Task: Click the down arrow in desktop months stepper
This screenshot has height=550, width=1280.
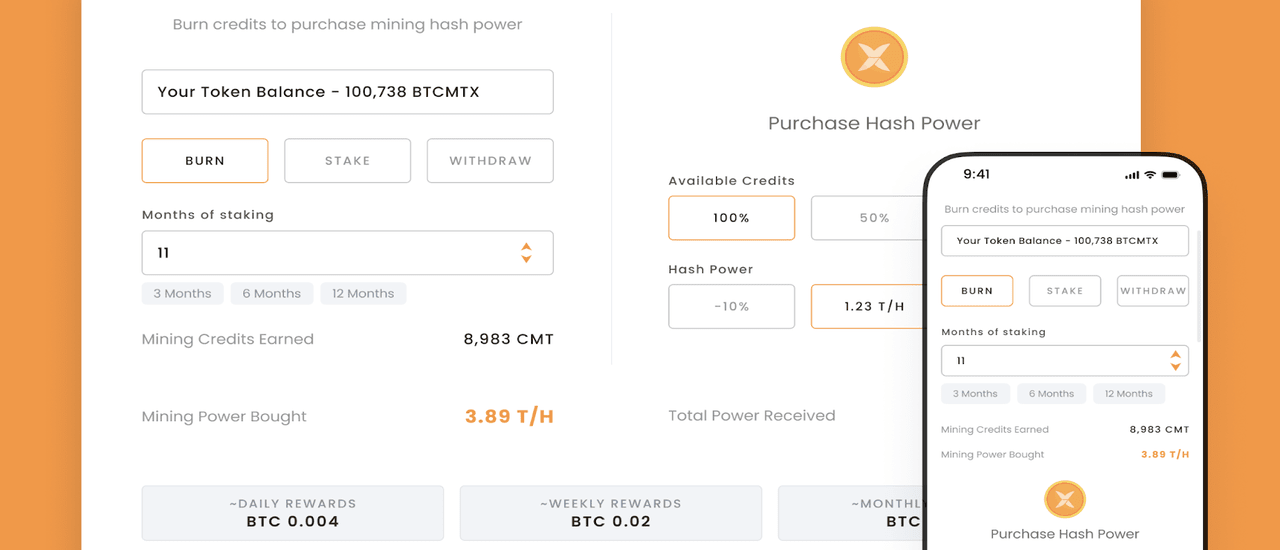Action: pos(526,260)
